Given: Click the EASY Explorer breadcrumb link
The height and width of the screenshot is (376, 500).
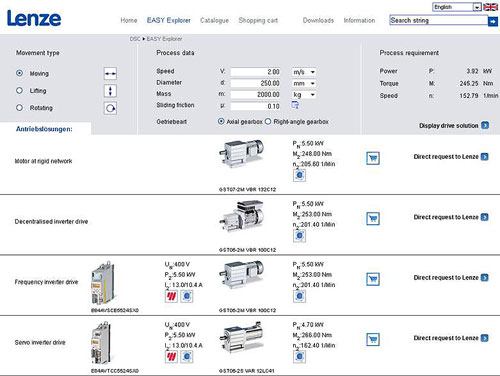Looking at the screenshot, I should 164,39.
